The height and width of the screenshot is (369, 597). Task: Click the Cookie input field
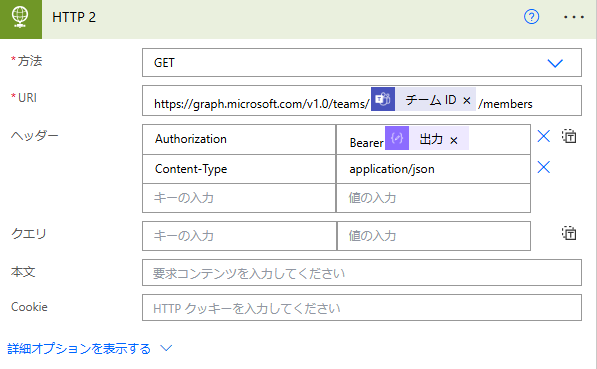click(x=362, y=308)
